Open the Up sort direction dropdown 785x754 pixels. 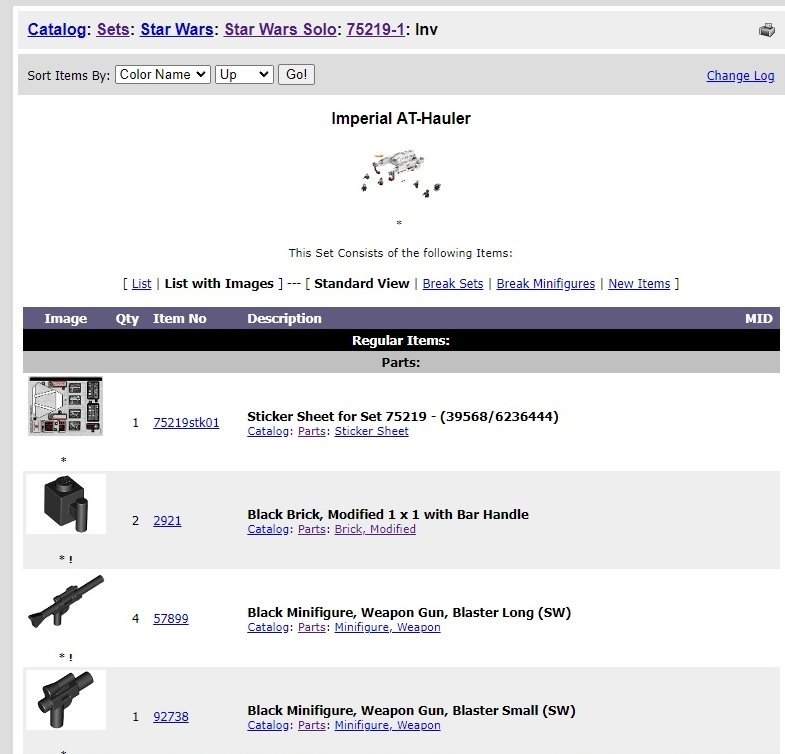[243, 75]
